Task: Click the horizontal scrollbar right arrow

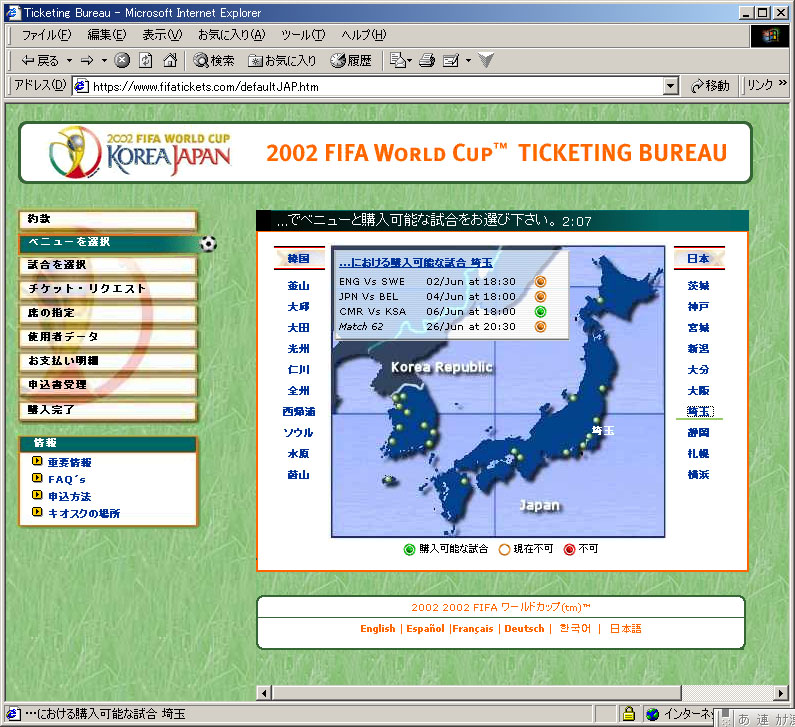Action: click(x=782, y=693)
